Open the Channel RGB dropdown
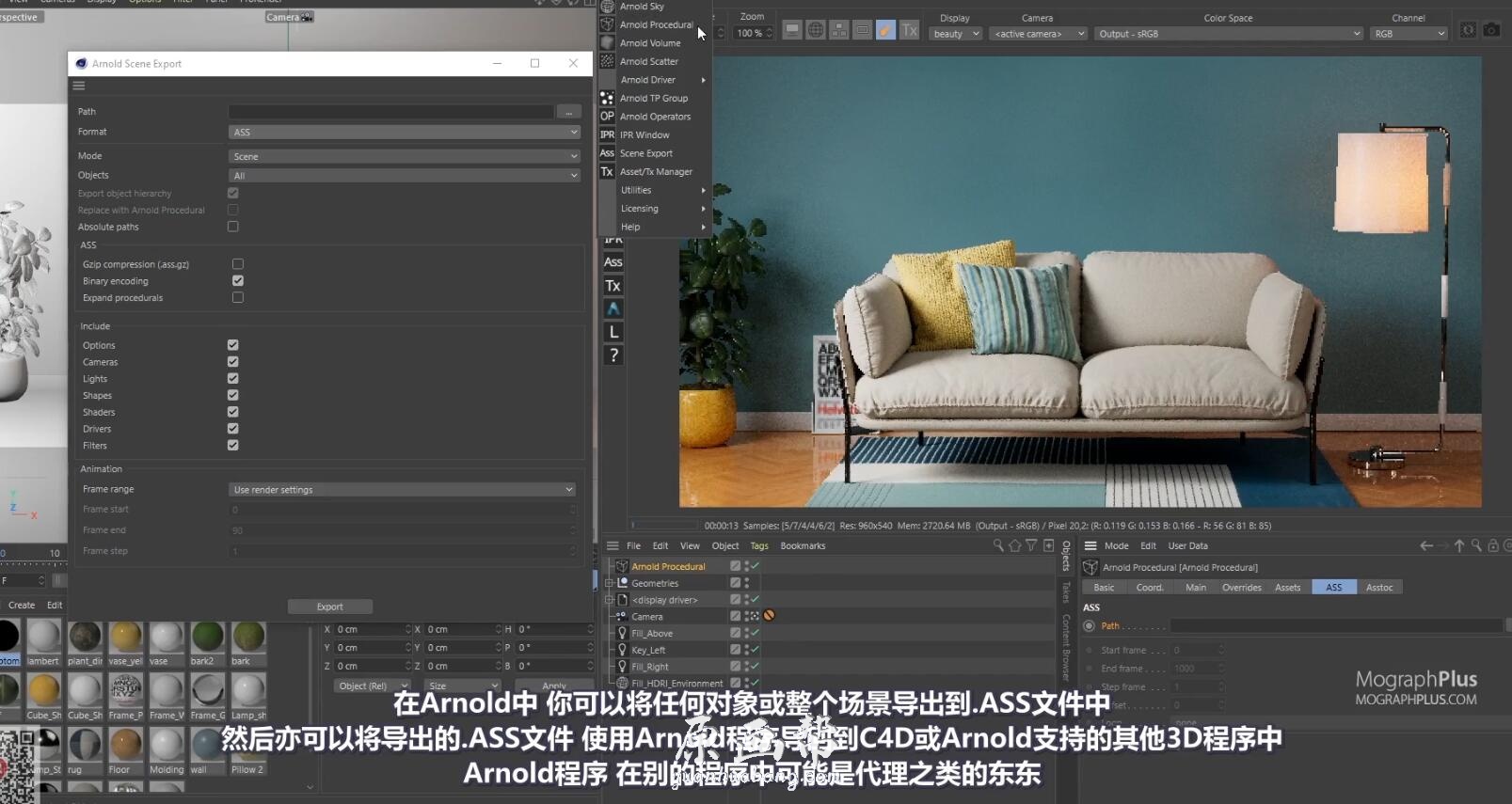Image resolution: width=1512 pixels, height=804 pixels. tap(1409, 34)
